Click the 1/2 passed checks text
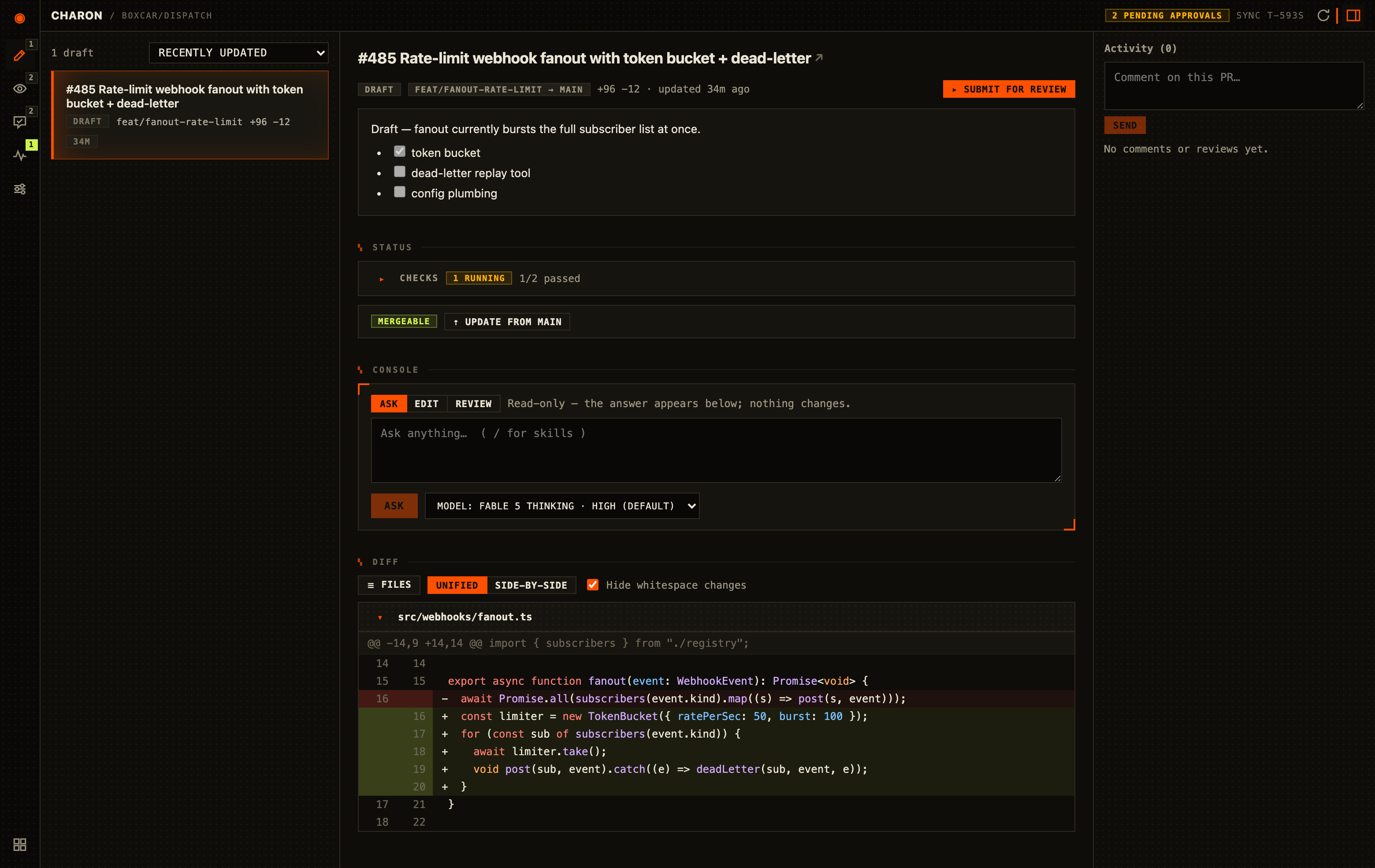1375x868 pixels. coord(549,278)
